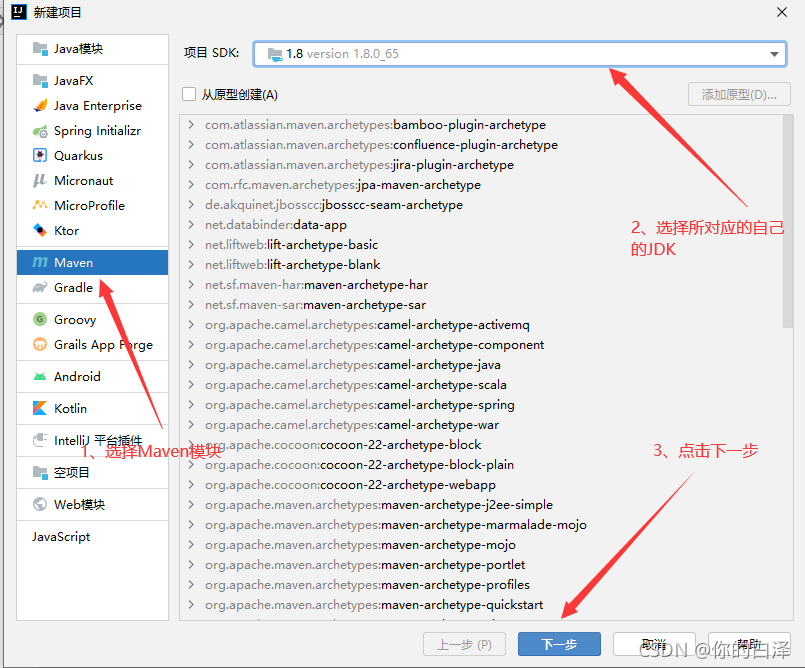Click the 下一步 button
This screenshot has height=668, width=805.
click(x=559, y=644)
